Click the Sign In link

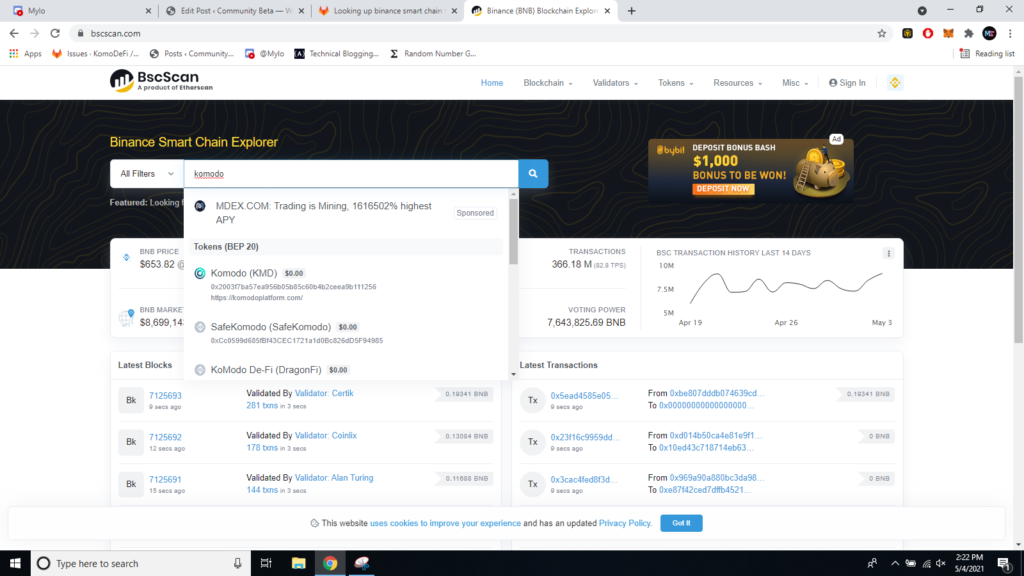click(847, 83)
